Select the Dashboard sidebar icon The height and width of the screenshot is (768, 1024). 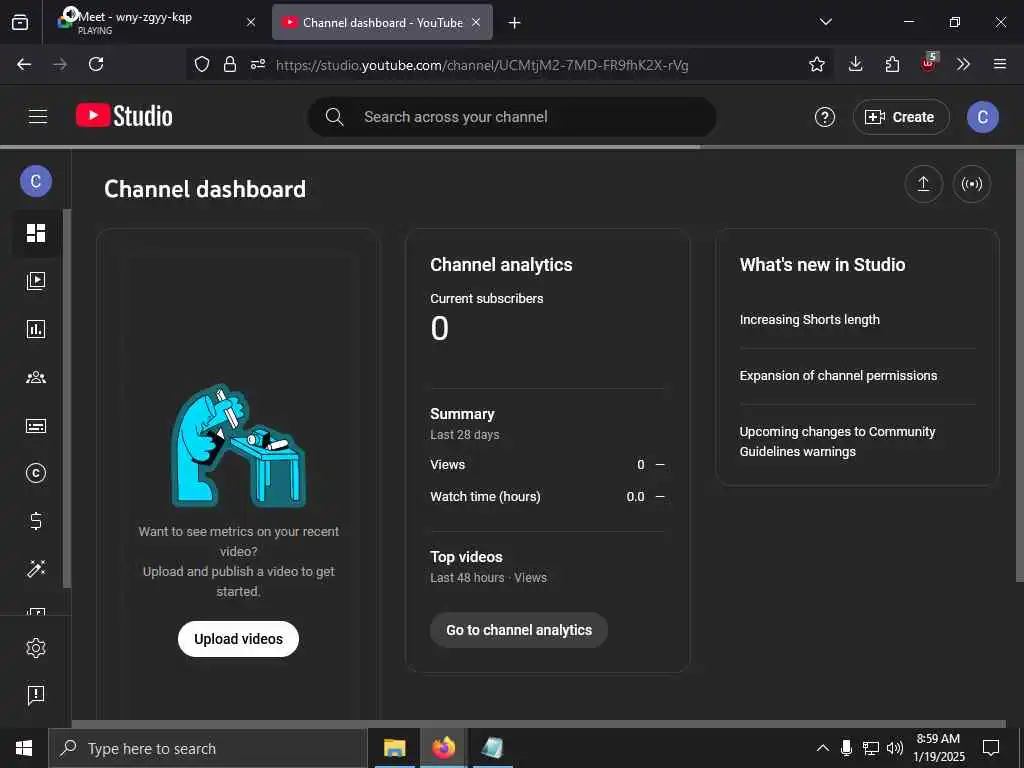pyautogui.click(x=36, y=233)
